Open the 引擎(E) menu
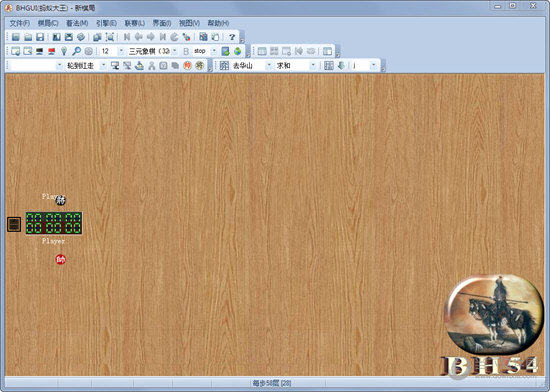550x392 pixels. [x=106, y=23]
